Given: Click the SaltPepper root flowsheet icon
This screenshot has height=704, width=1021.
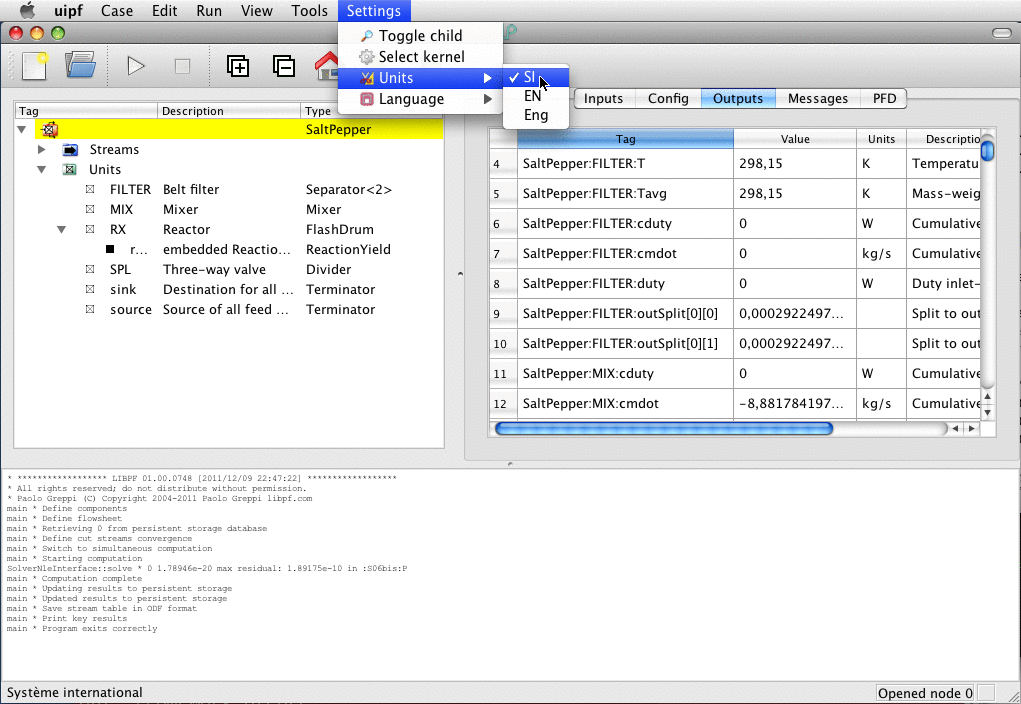Looking at the screenshot, I should (48, 130).
